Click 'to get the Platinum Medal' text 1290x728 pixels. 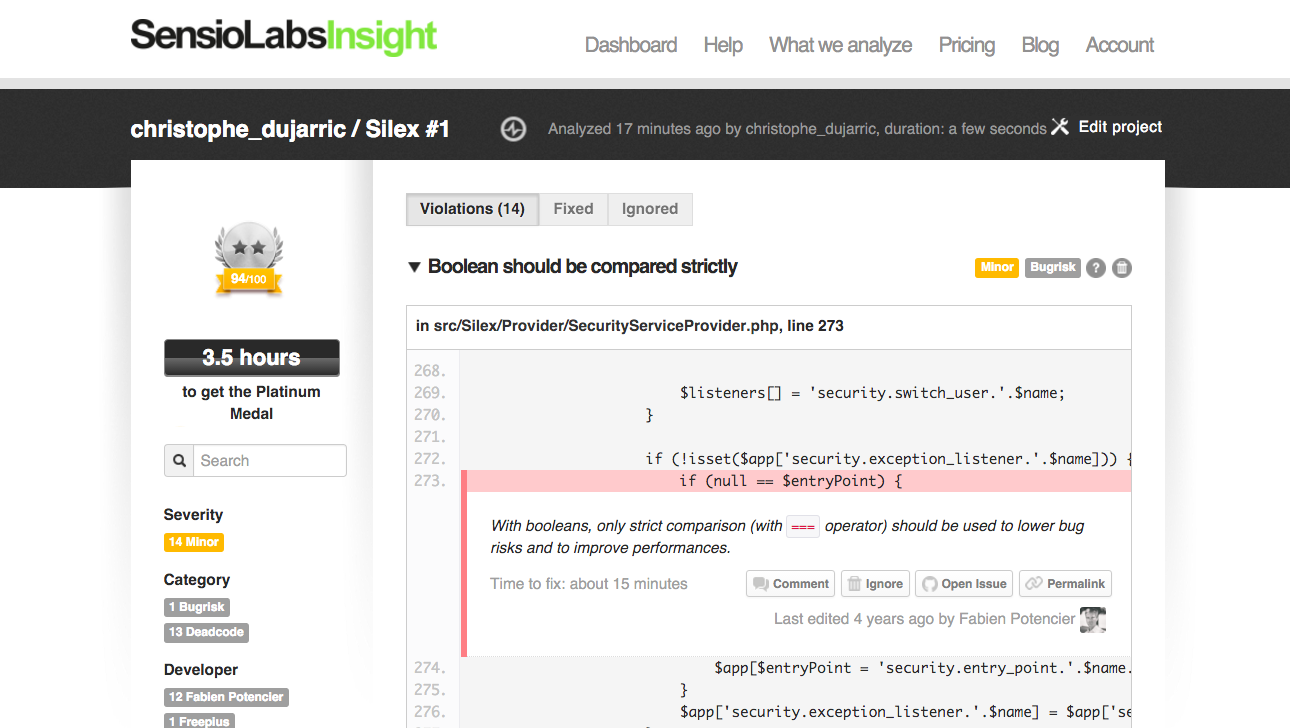251,403
